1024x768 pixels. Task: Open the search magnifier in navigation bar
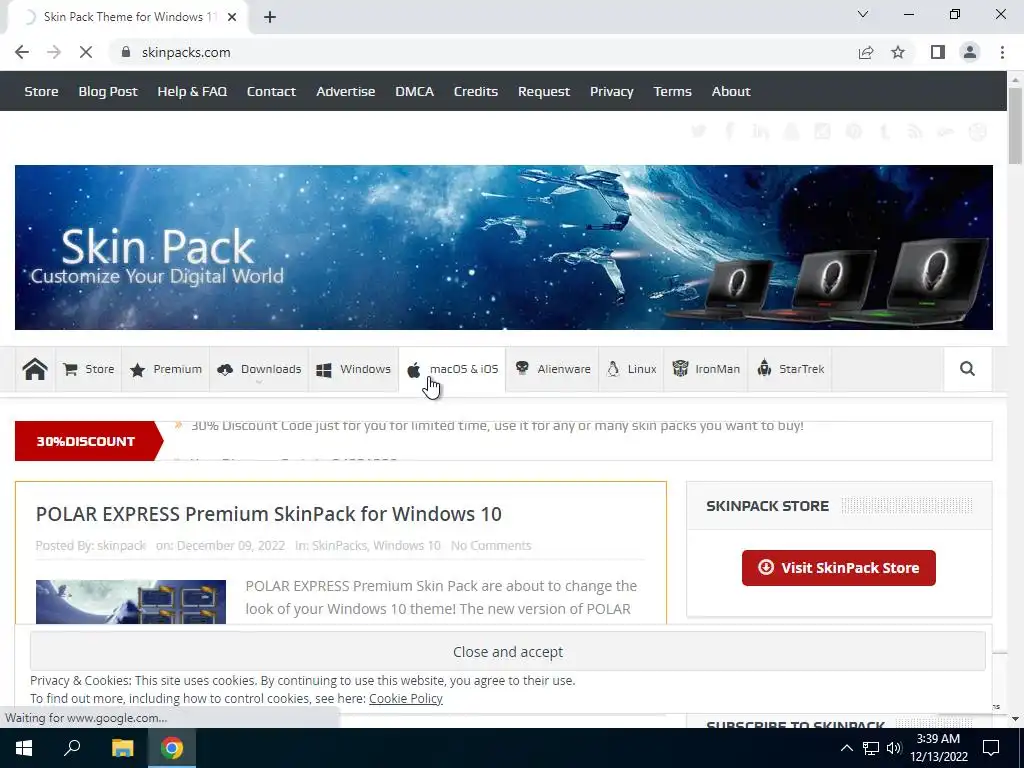[967, 369]
